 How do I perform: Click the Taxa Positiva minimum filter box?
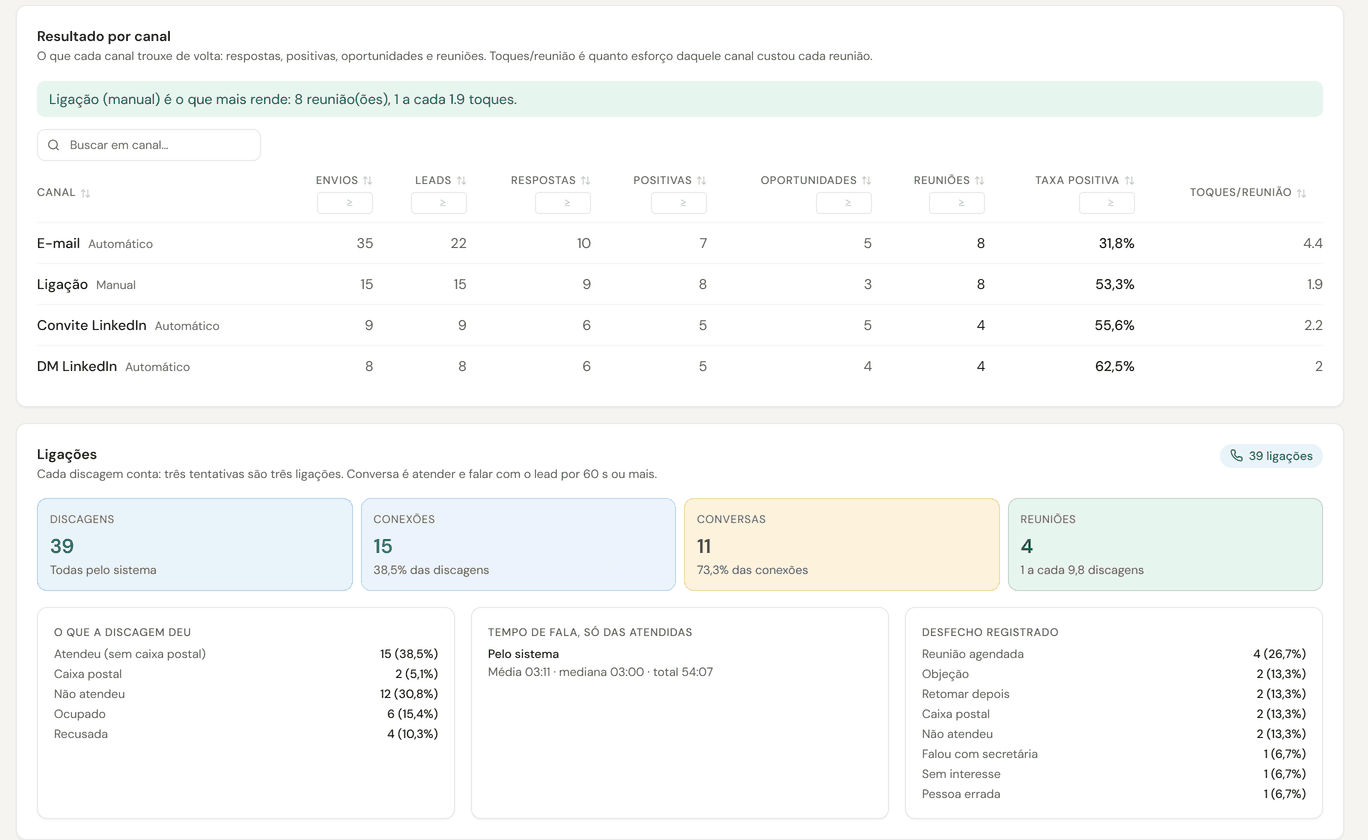[x=1107, y=203]
